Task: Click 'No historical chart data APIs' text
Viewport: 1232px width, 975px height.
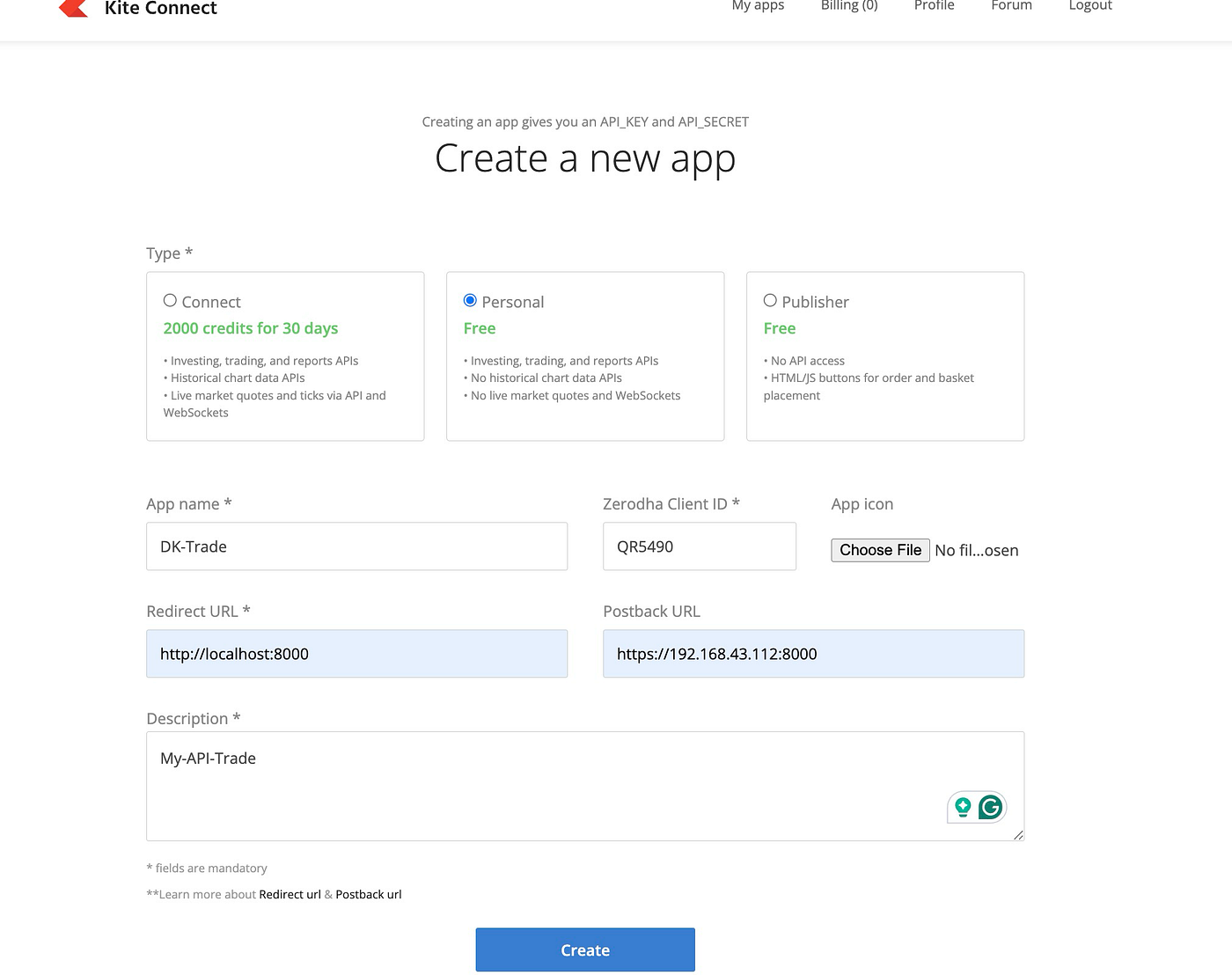Action: pyautogui.click(x=546, y=378)
